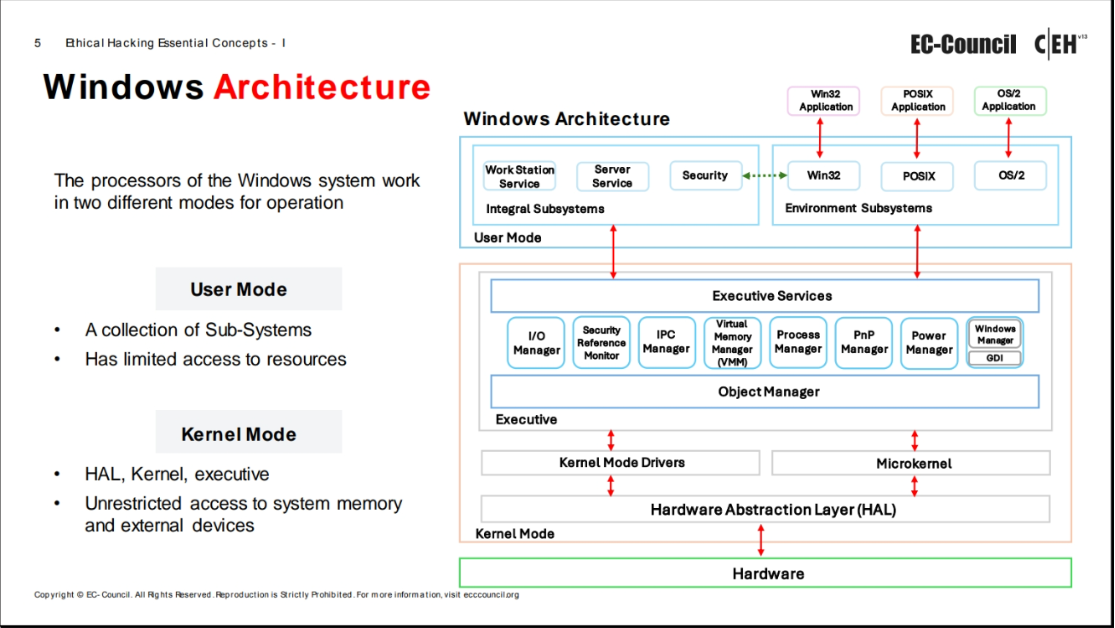Select the Object Manager bar

coord(764,392)
